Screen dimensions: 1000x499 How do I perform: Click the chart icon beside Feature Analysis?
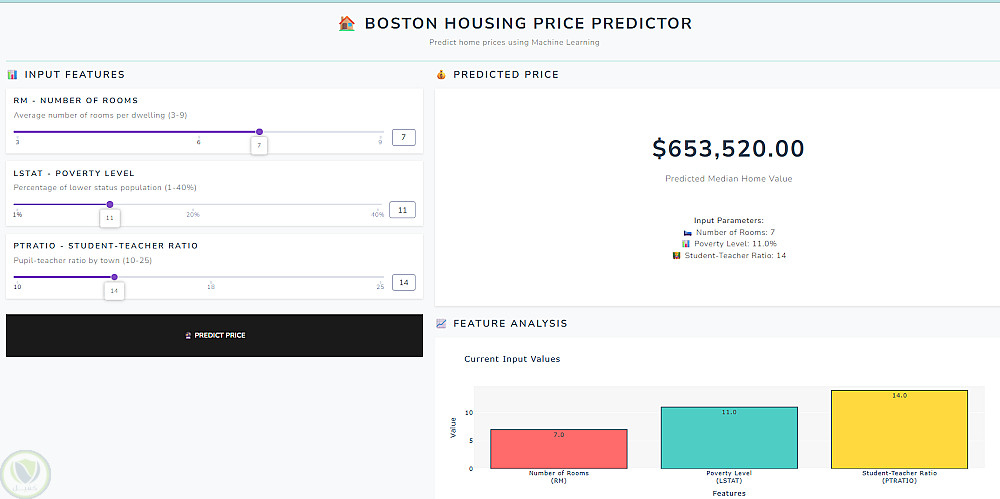(x=441, y=324)
